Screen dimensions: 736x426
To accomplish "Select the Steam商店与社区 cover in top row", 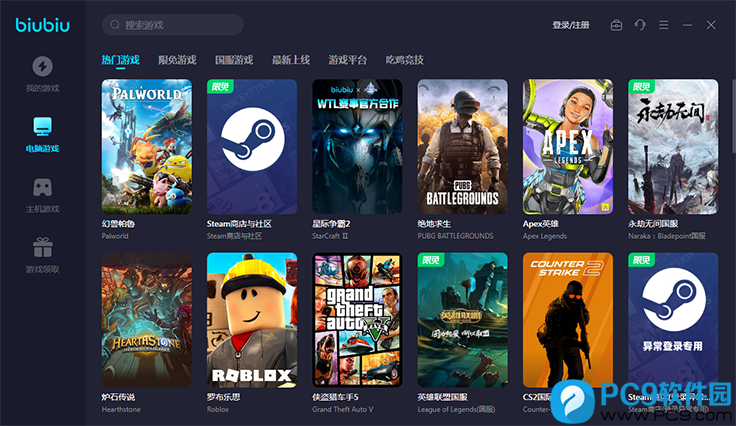I will (x=252, y=146).
